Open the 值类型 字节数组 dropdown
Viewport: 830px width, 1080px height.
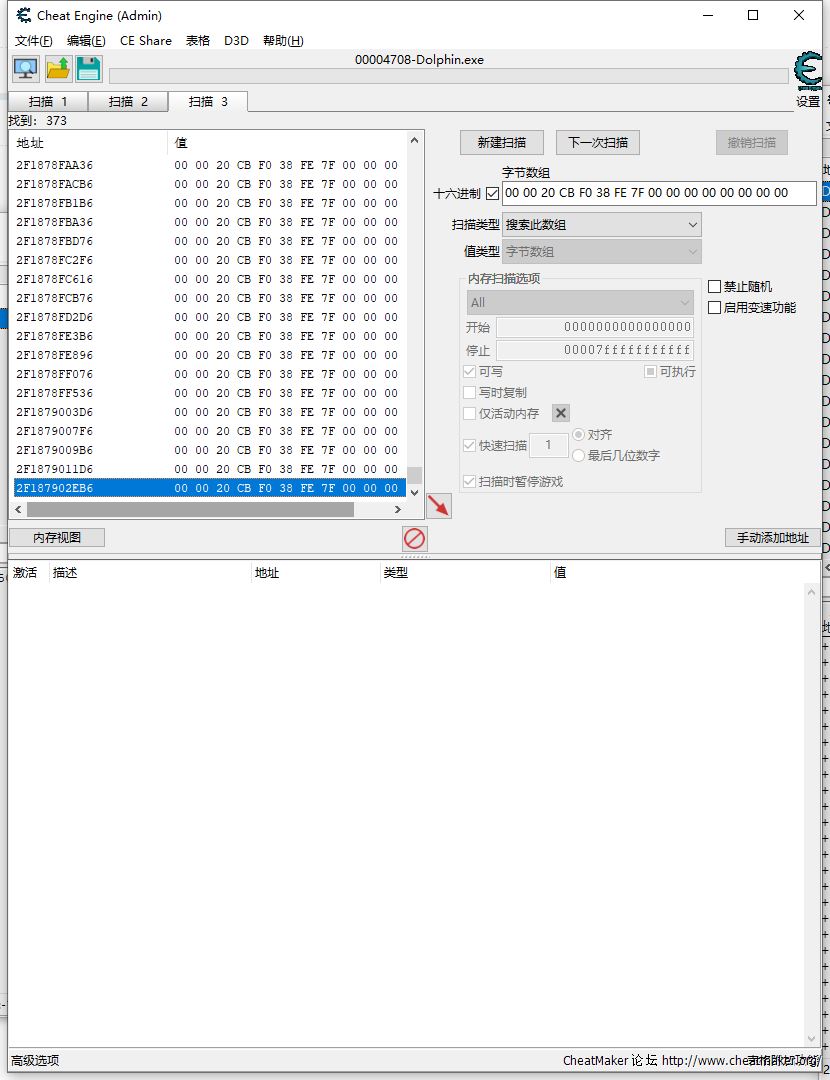(x=601, y=252)
